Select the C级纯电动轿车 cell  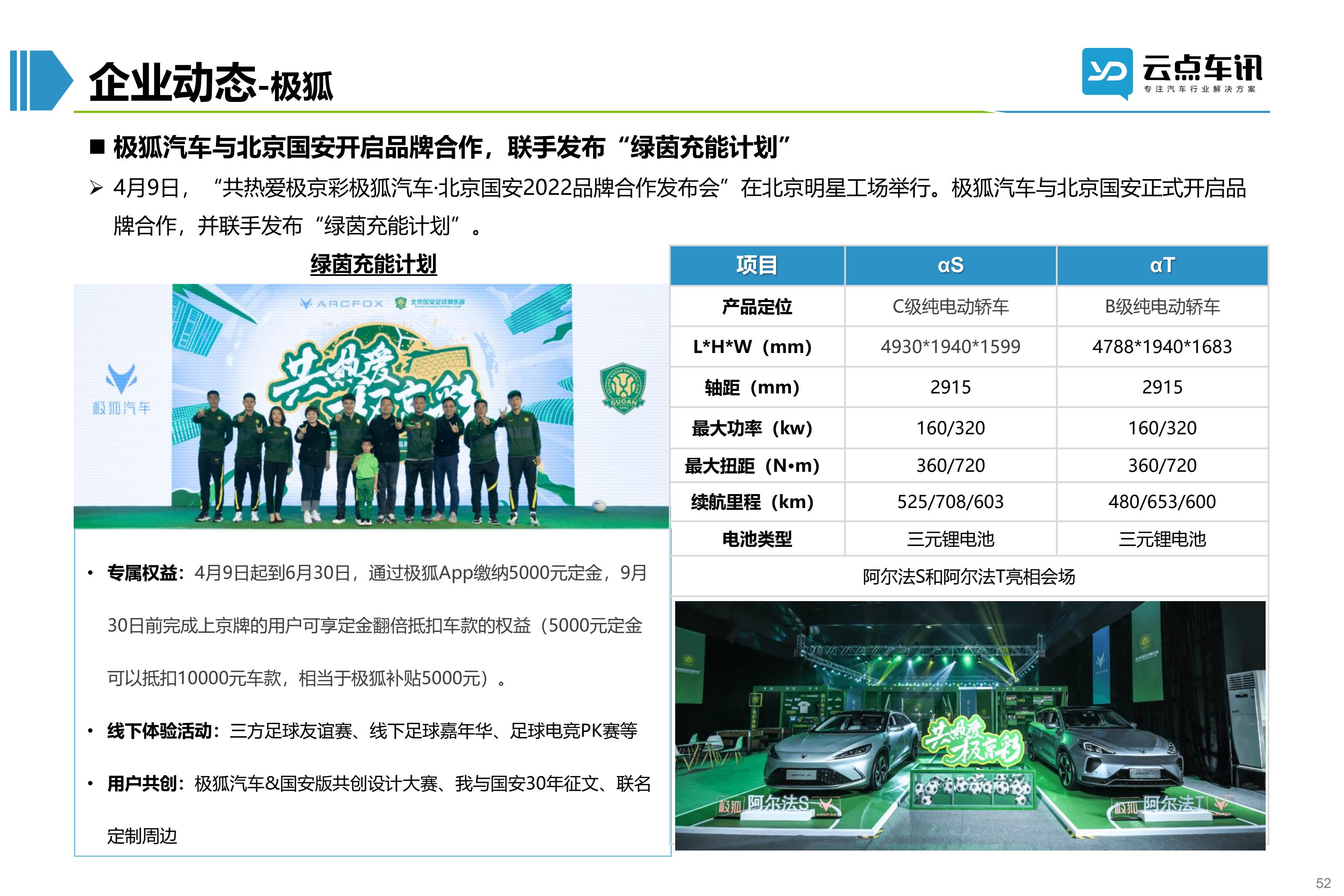coord(951,307)
